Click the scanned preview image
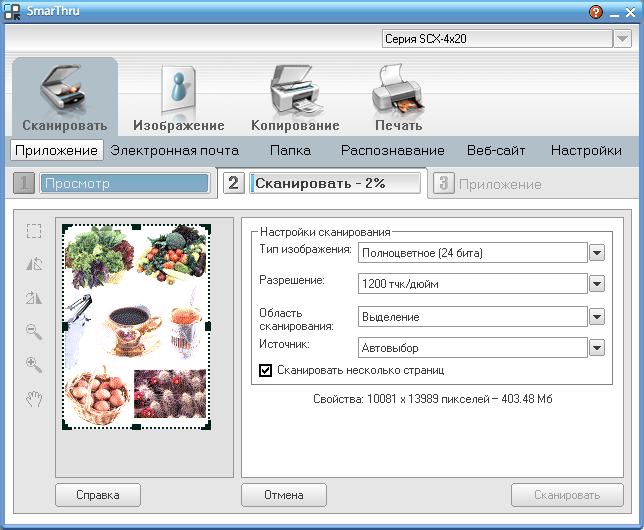644x530 pixels. [136, 327]
